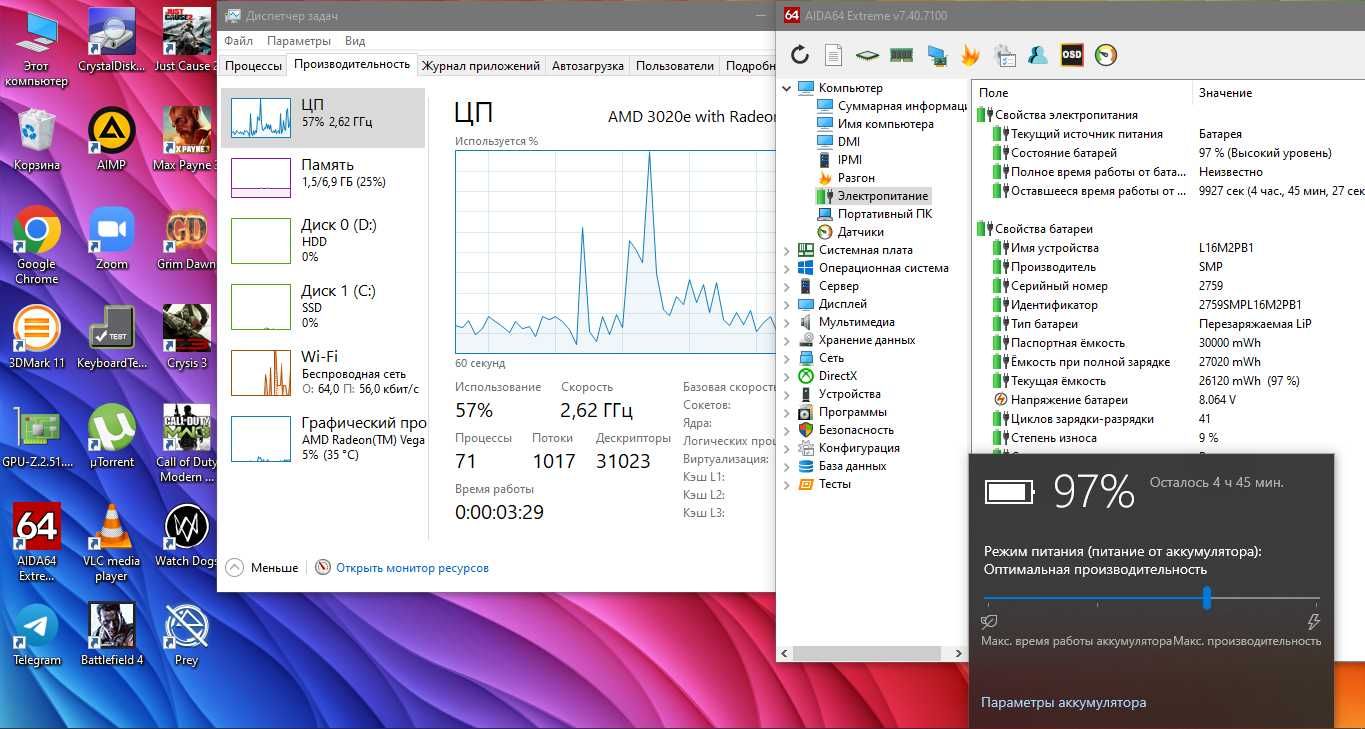Screen dimensions: 1365x729
Task: Open the Файл menu in Task Manager
Action: click(x=239, y=41)
